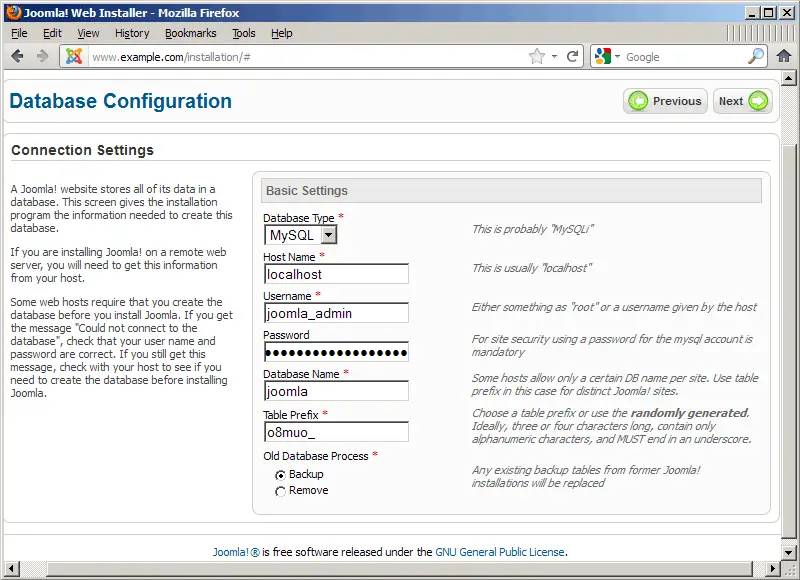Bookmark this page with the star icon
The width and height of the screenshot is (800, 580).
537,56
